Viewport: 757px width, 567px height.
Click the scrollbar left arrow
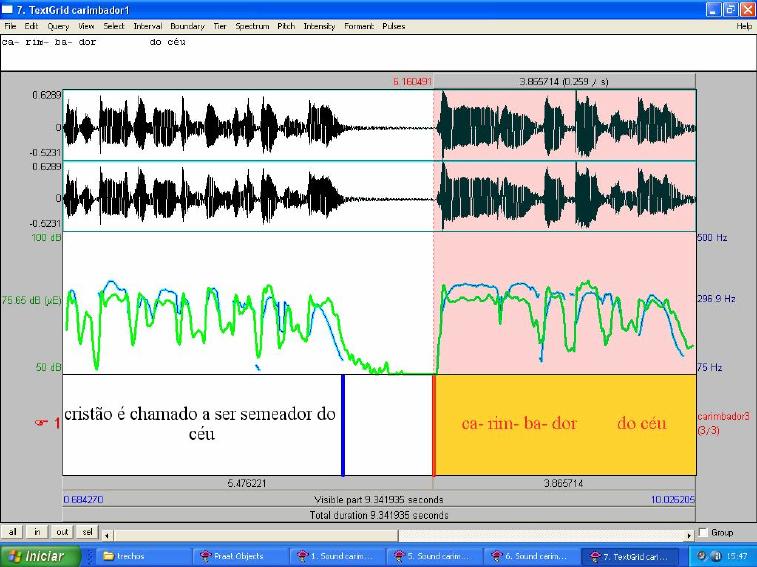107,535
